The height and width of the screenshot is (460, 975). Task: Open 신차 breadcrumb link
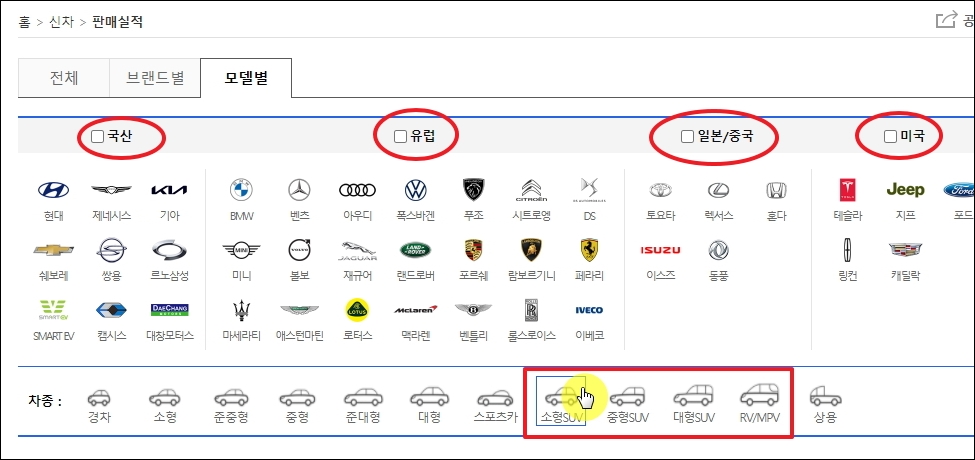pos(62,23)
